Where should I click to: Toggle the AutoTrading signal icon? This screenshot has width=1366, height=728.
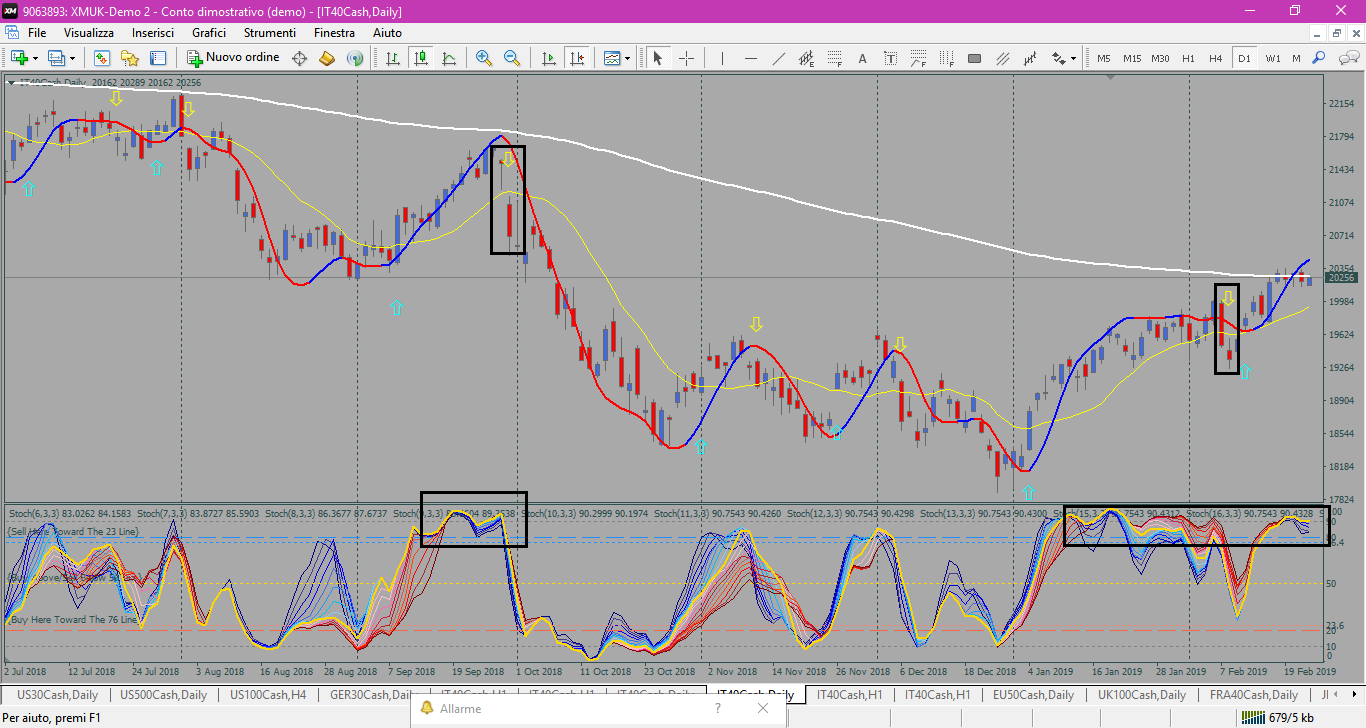(355, 58)
